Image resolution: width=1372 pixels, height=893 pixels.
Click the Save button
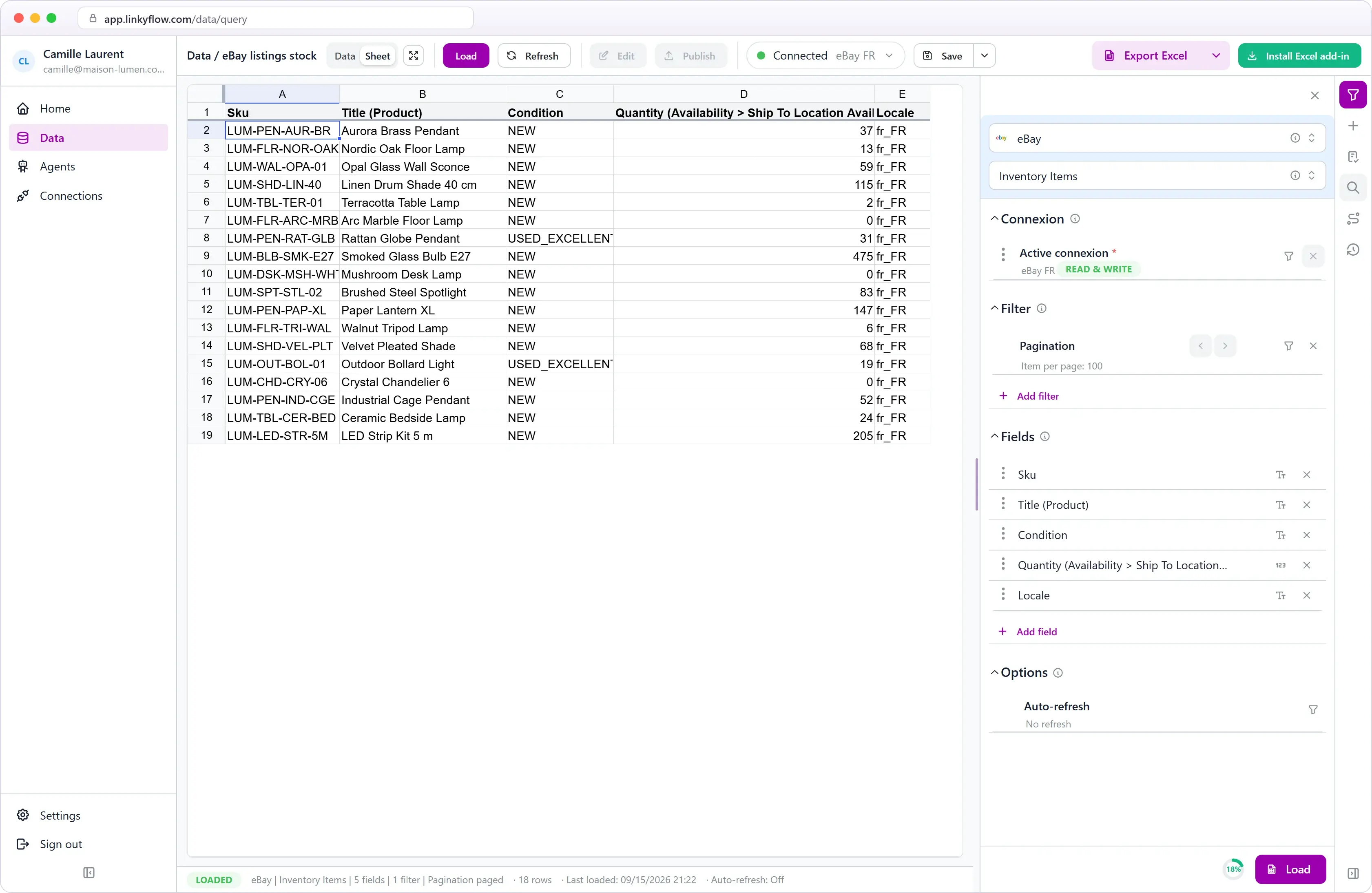tap(943, 56)
